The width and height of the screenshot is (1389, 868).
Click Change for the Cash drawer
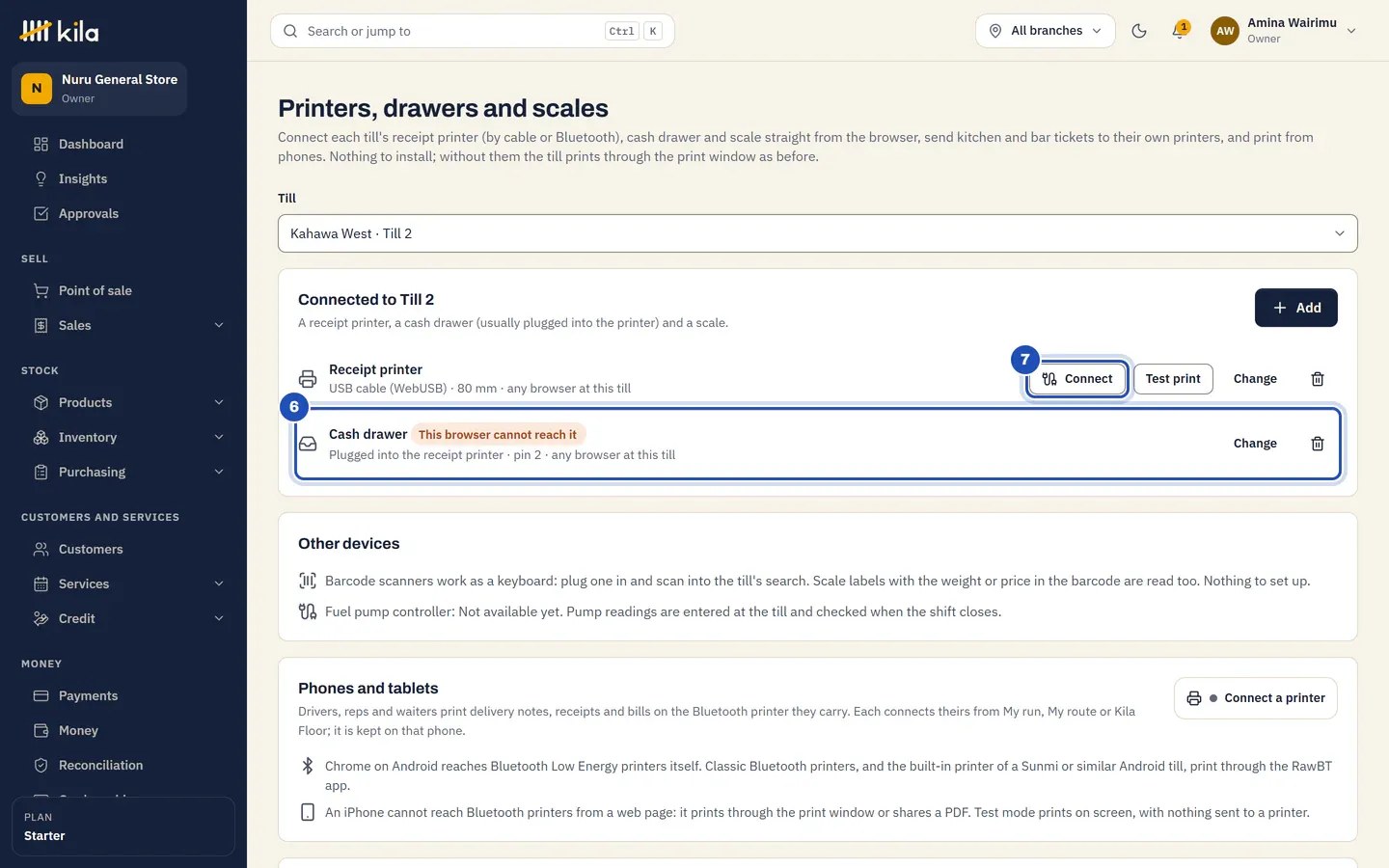[x=1255, y=444]
